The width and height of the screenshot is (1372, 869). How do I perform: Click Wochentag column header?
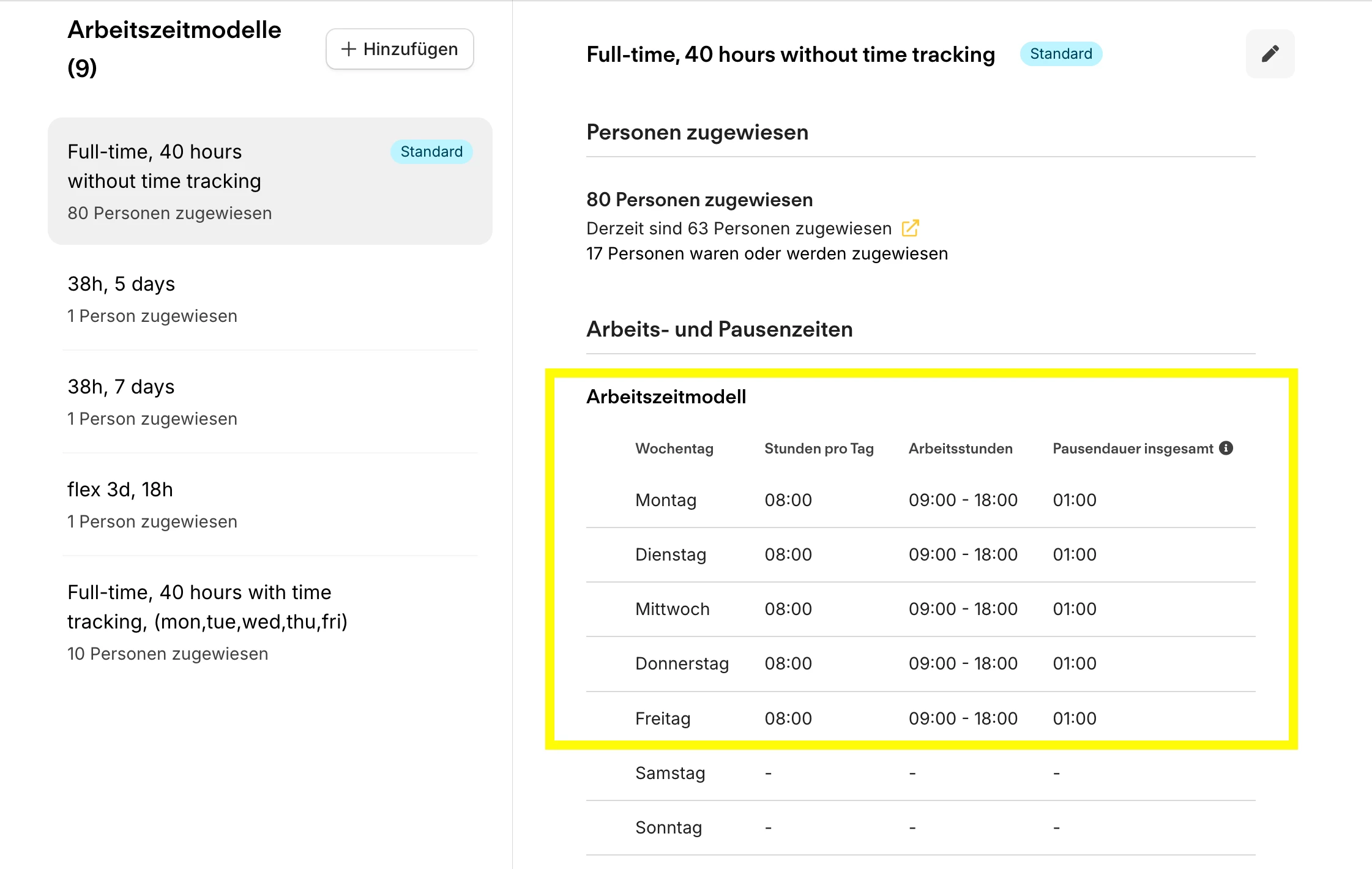click(x=674, y=449)
